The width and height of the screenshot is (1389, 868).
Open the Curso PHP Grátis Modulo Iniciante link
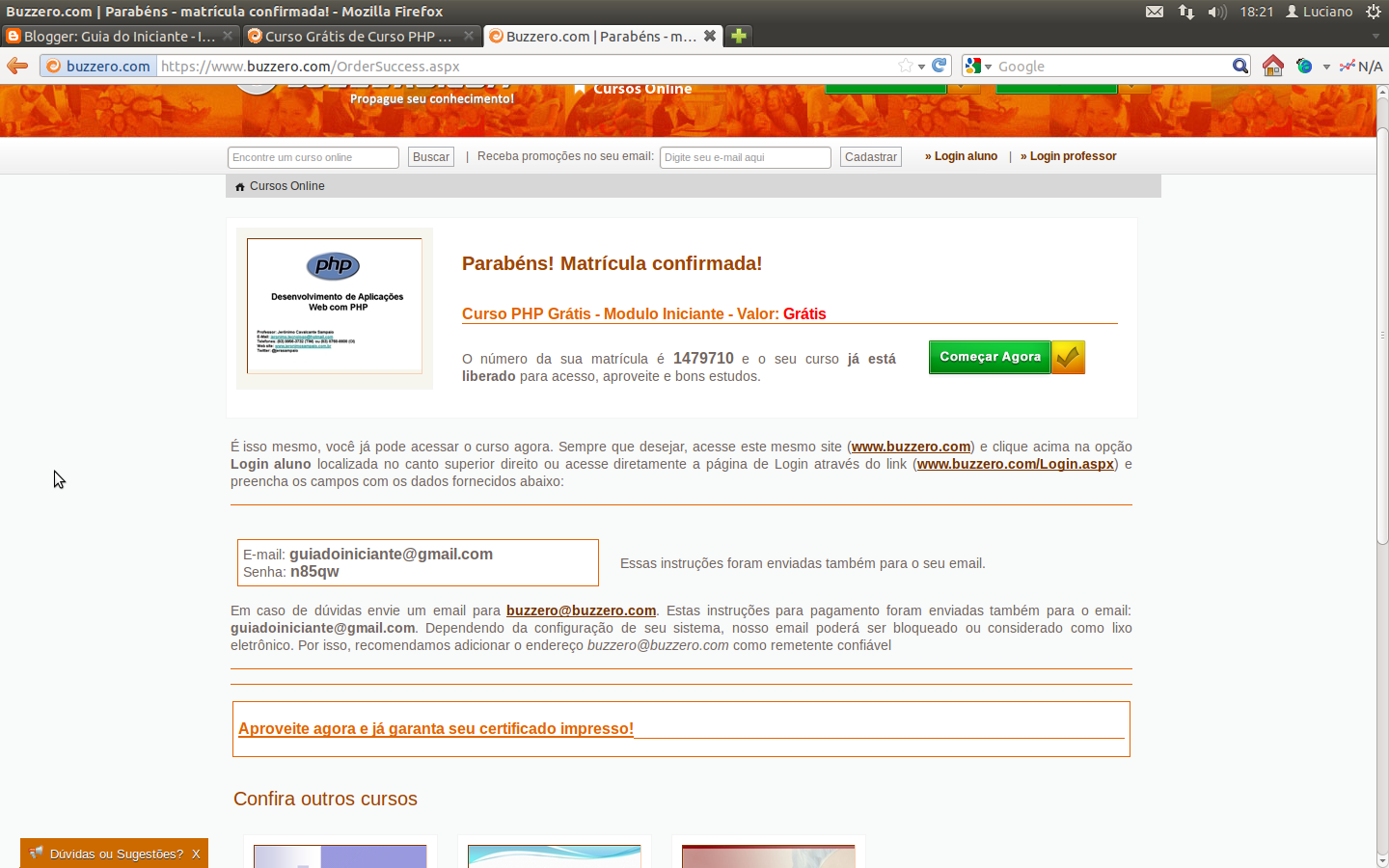coord(644,313)
